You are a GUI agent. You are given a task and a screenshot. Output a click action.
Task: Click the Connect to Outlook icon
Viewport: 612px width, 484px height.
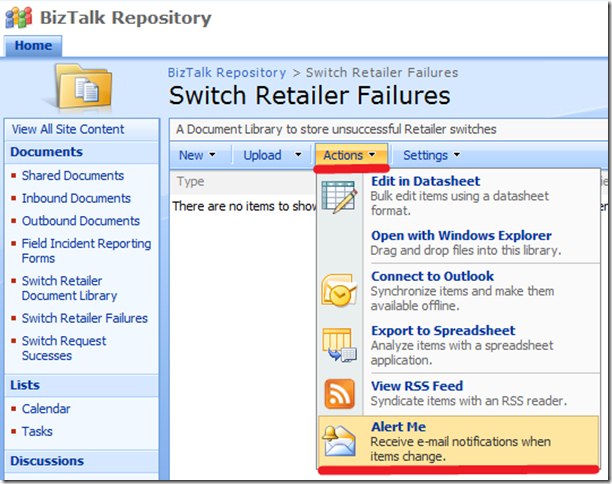tap(340, 291)
